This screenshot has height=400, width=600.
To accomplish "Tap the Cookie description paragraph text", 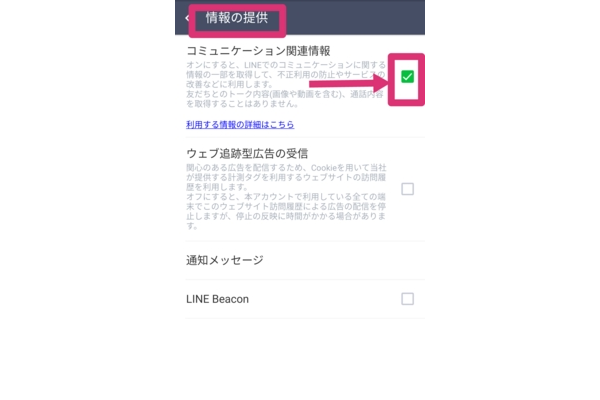I will pyautogui.click(x=286, y=177).
